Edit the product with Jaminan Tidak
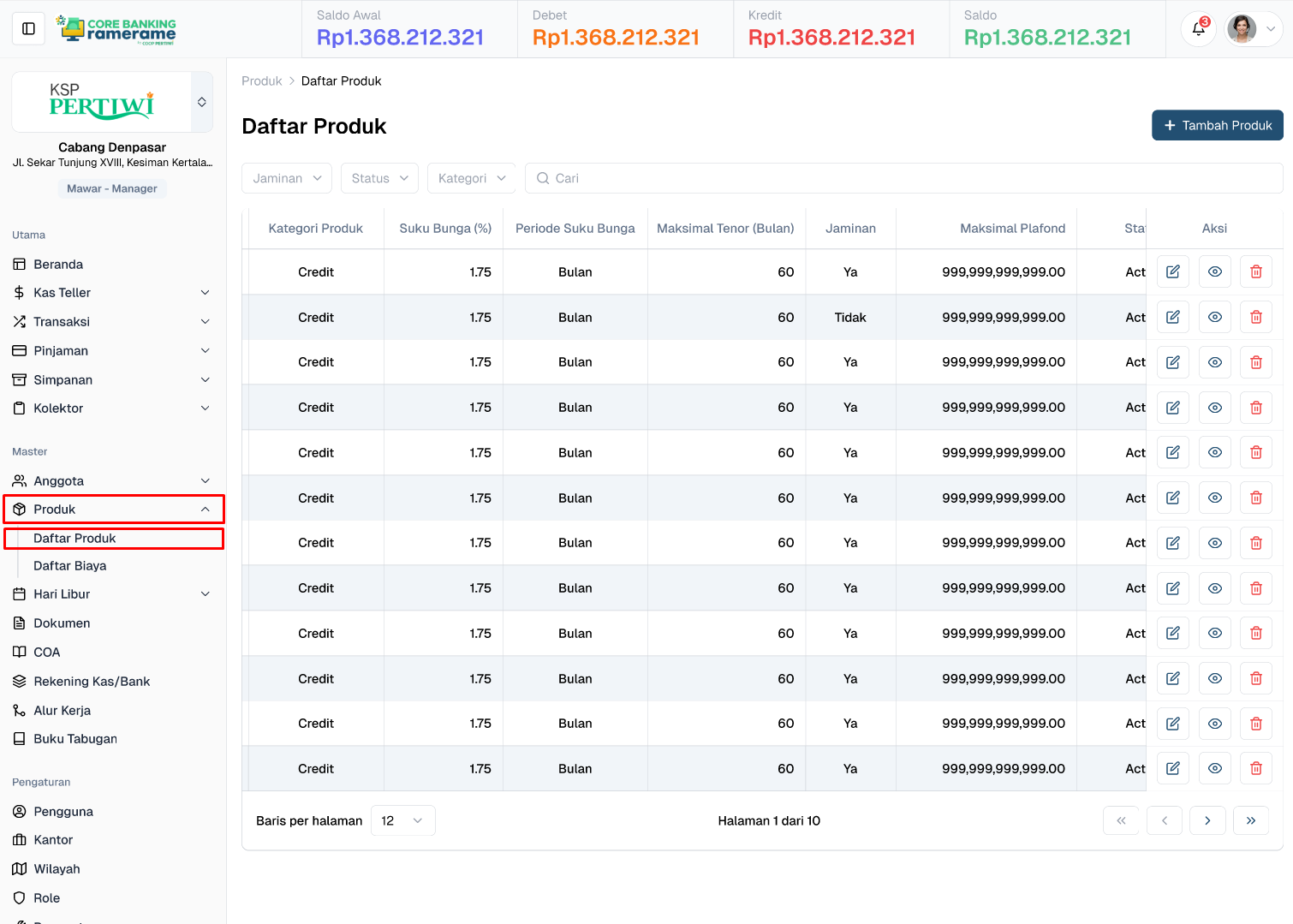Image resolution: width=1293 pixels, height=924 pixels. pyautogui.click(x=1173, y=318)
